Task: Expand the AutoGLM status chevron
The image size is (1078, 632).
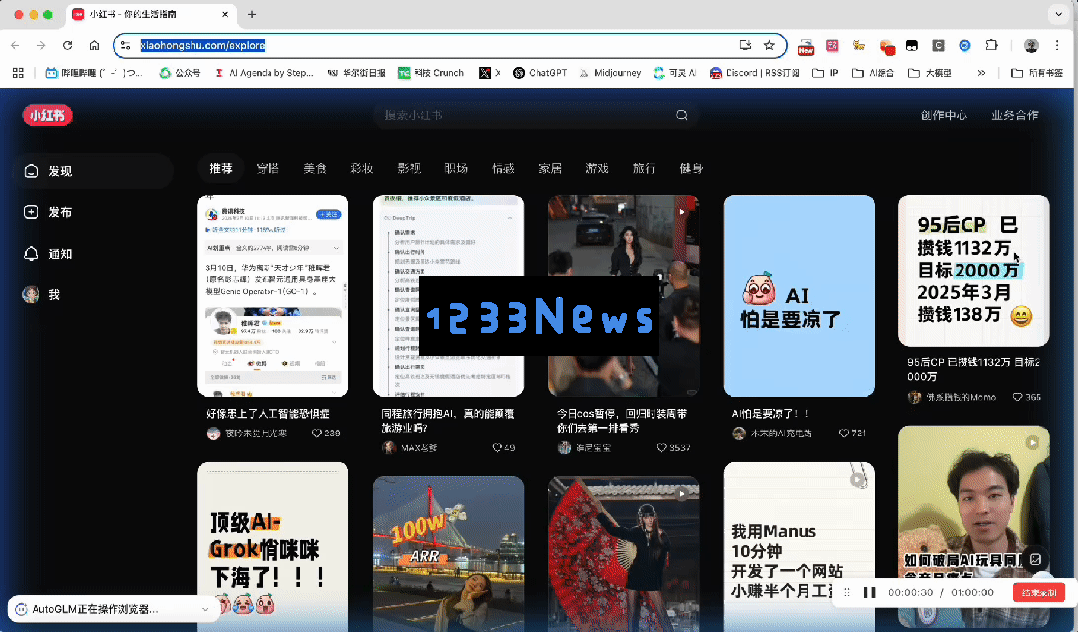Action: pos(205,609)
